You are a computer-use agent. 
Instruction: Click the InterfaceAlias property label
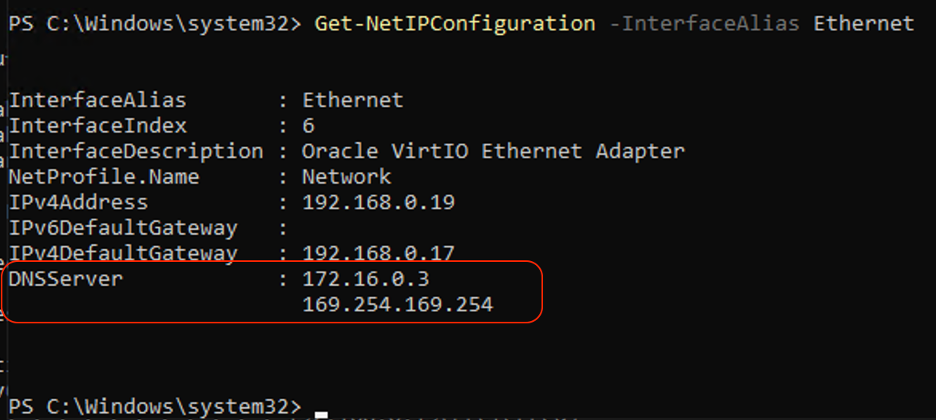click(97, 100)
